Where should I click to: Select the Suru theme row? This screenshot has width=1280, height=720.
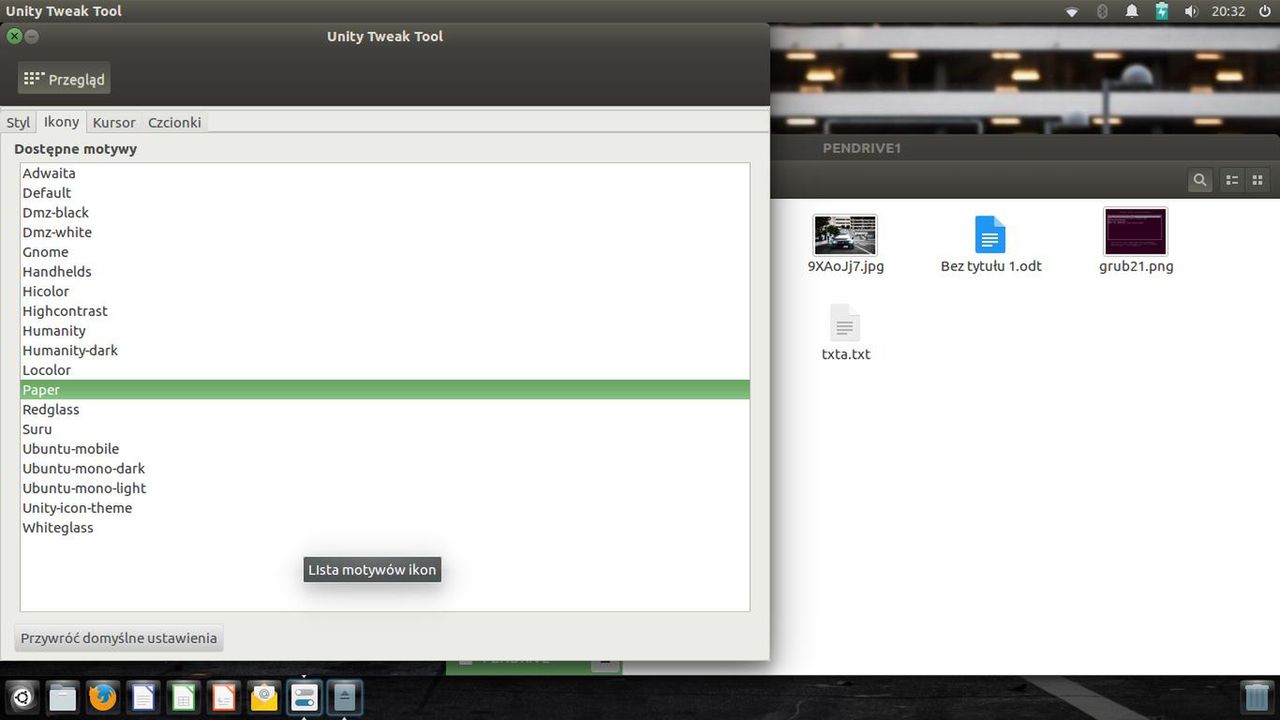click(385, 429)
